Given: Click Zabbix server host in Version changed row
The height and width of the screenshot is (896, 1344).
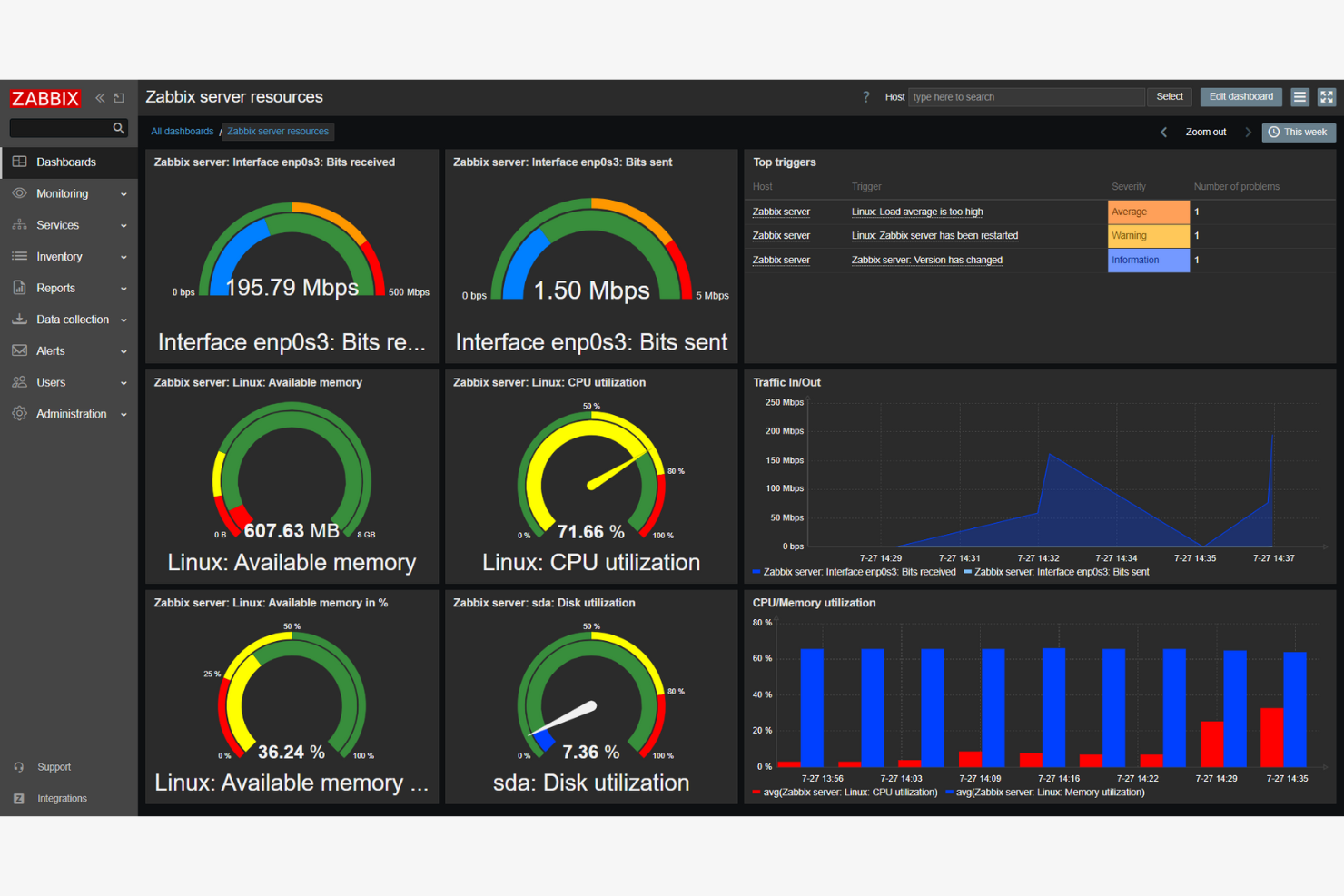Looking at the screenshot, I should (x=781, y=260).
